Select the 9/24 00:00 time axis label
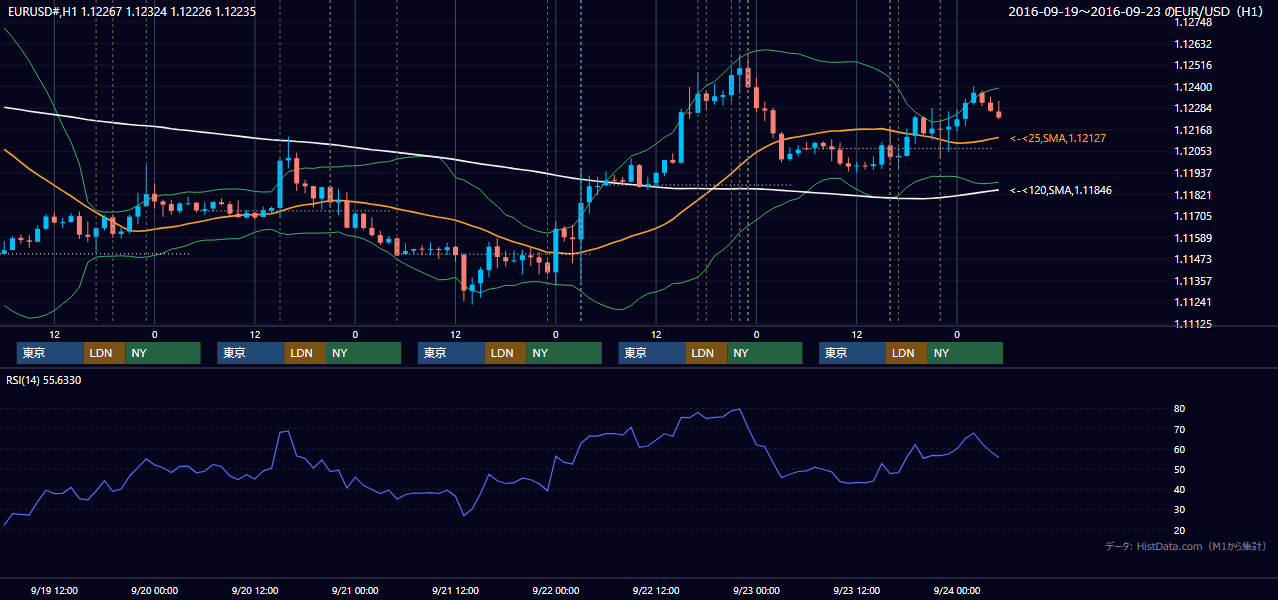 (956, 591)
